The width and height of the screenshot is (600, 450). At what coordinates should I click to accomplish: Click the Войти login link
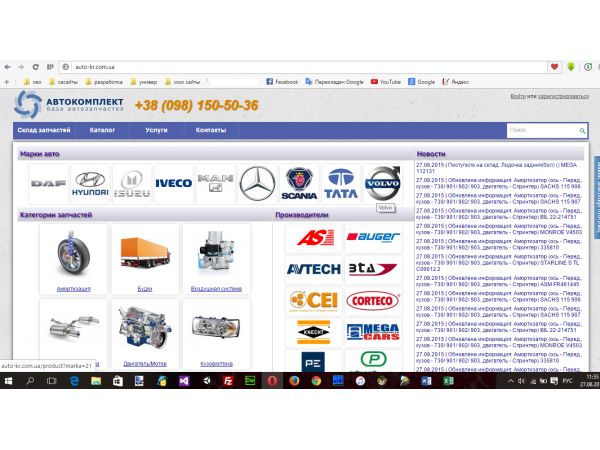pyautogui.click(x=517, y=96)
